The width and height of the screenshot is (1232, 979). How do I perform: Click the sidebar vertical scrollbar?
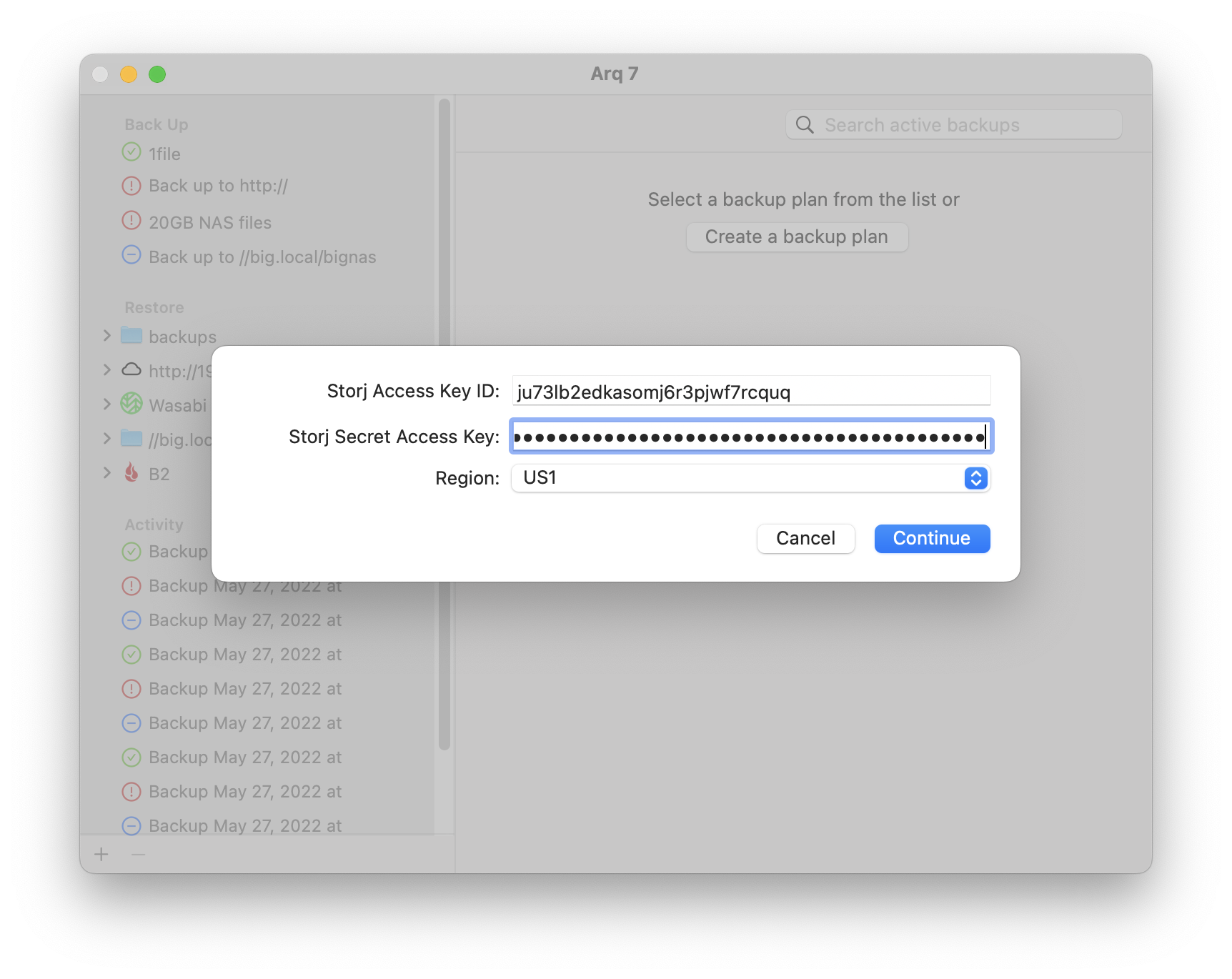click(x=444, y=424)
